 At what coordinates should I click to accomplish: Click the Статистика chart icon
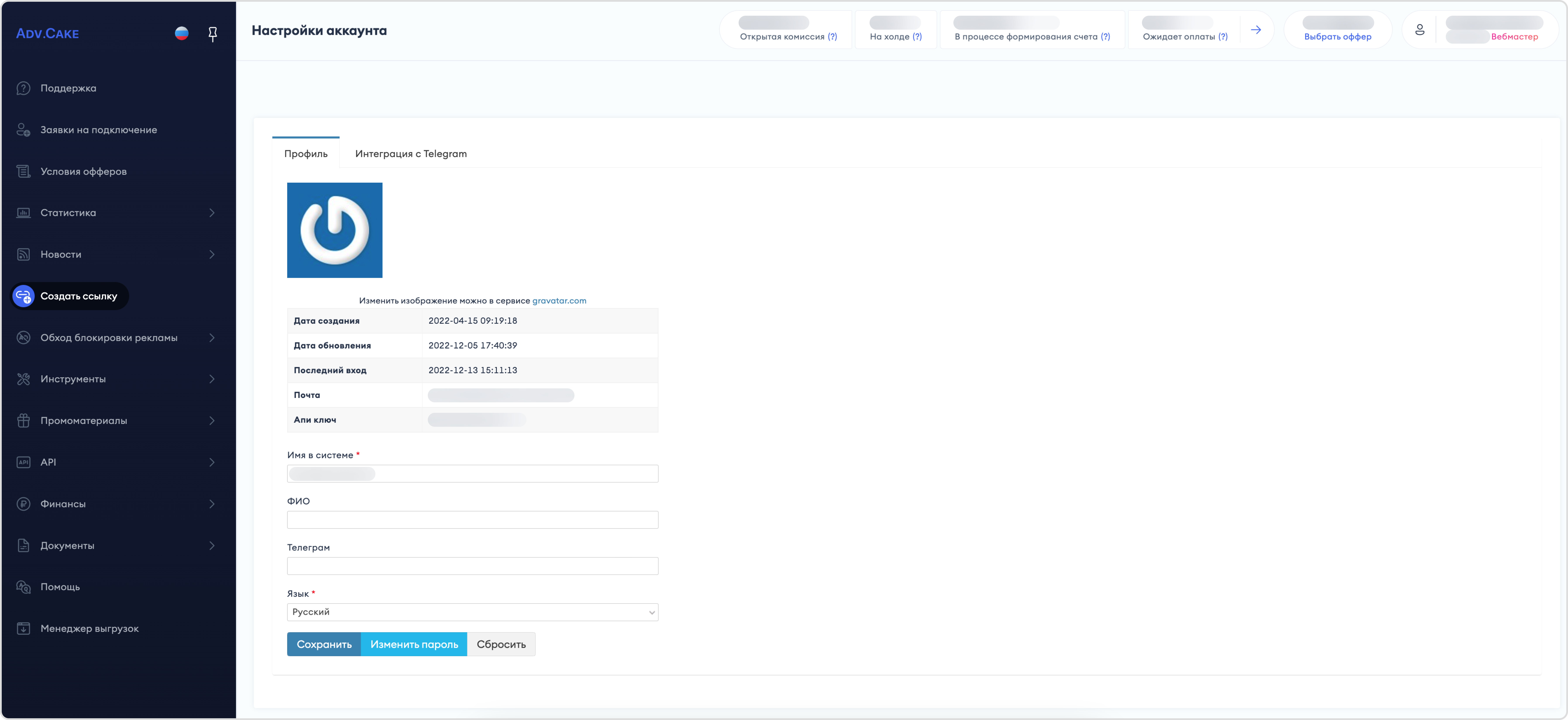(x=23, y=213)
